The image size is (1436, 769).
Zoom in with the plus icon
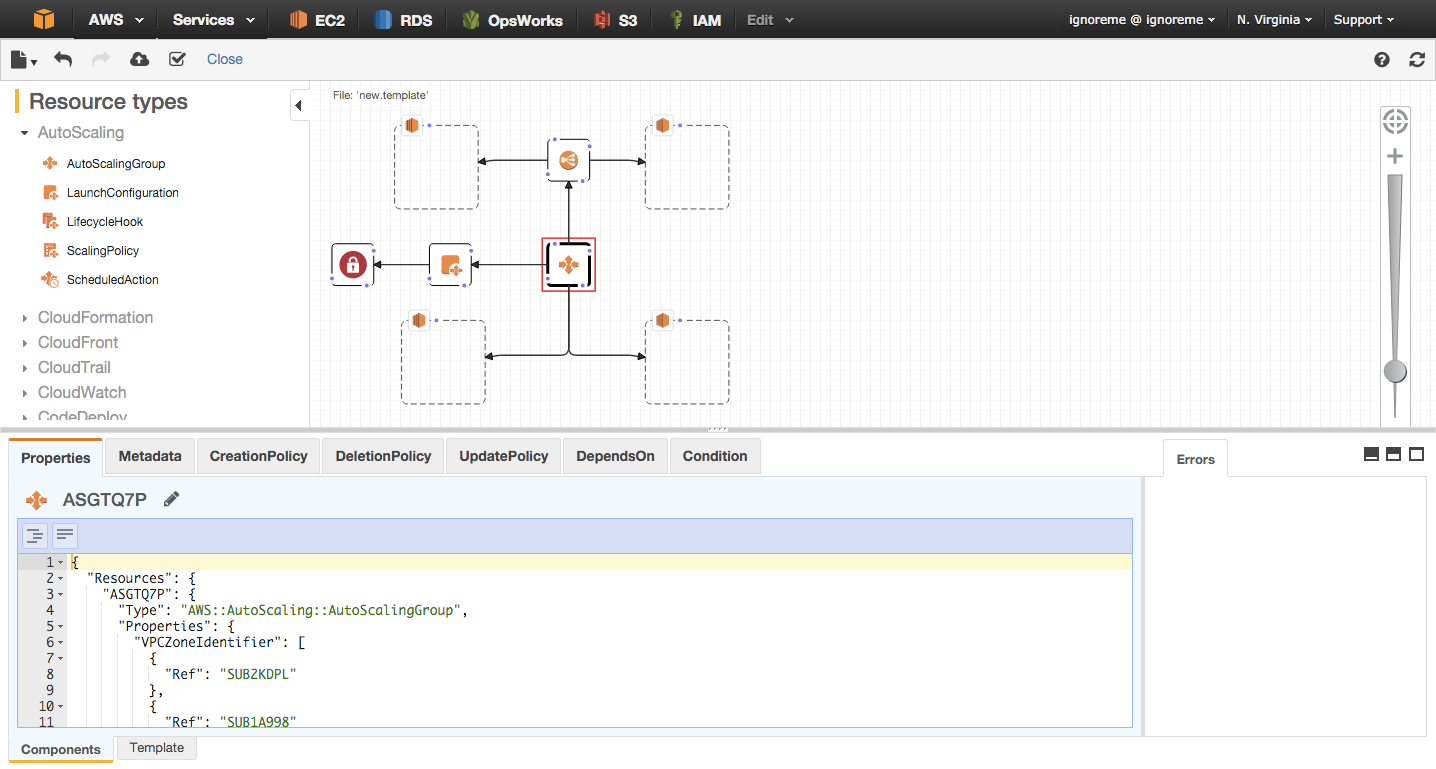pos(1395,156)
